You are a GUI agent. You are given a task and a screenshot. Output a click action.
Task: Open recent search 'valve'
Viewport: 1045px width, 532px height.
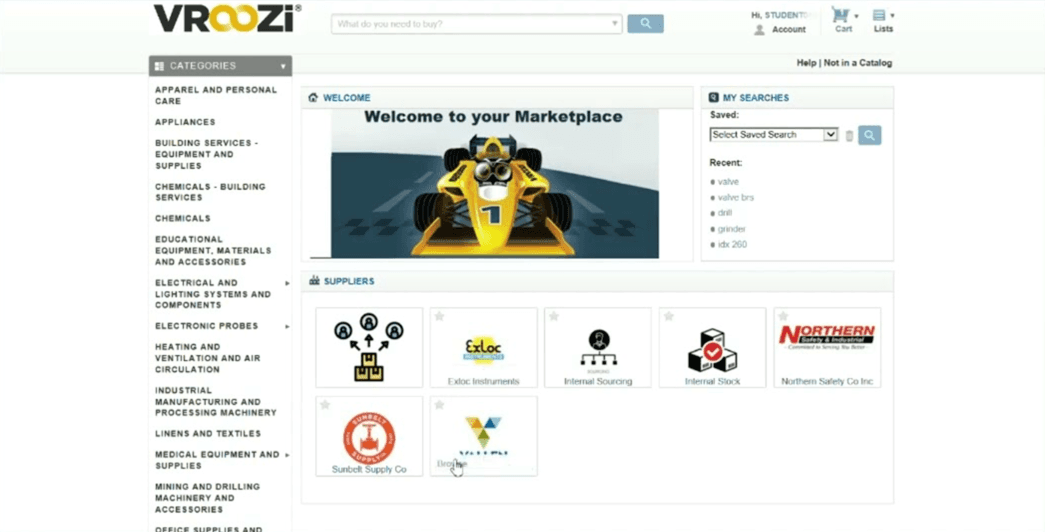click(728, 181)
